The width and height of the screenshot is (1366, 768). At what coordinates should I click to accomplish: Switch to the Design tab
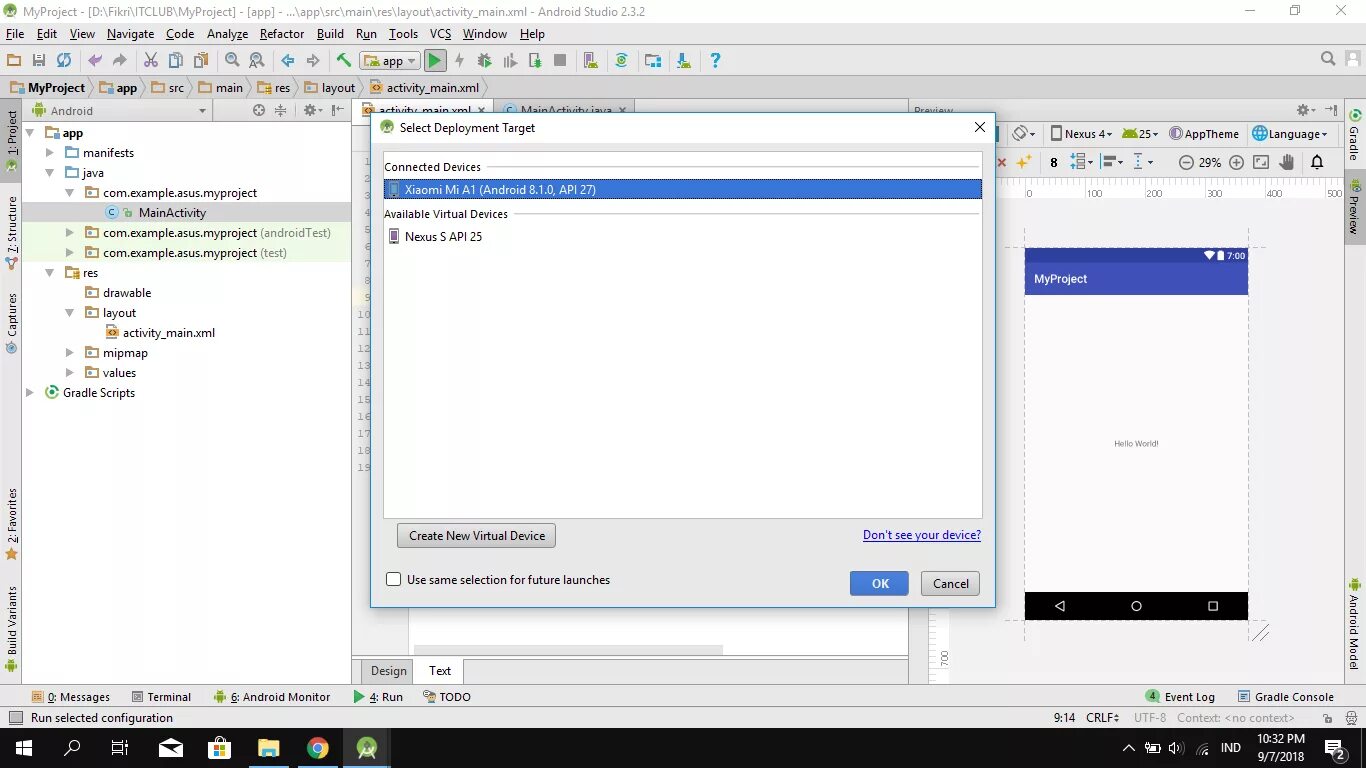click(388, 671)
